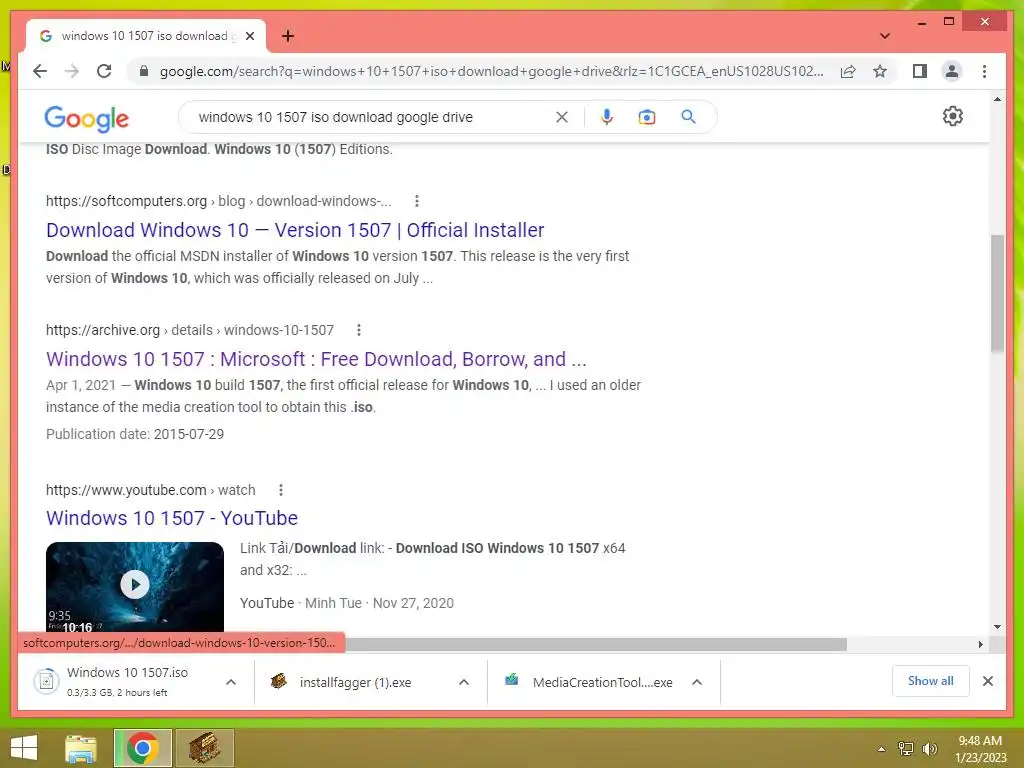This screenshot has width=1024, height=768.
Task: Switch to Chrome in the taskbar
Action: tap(142, 748)
